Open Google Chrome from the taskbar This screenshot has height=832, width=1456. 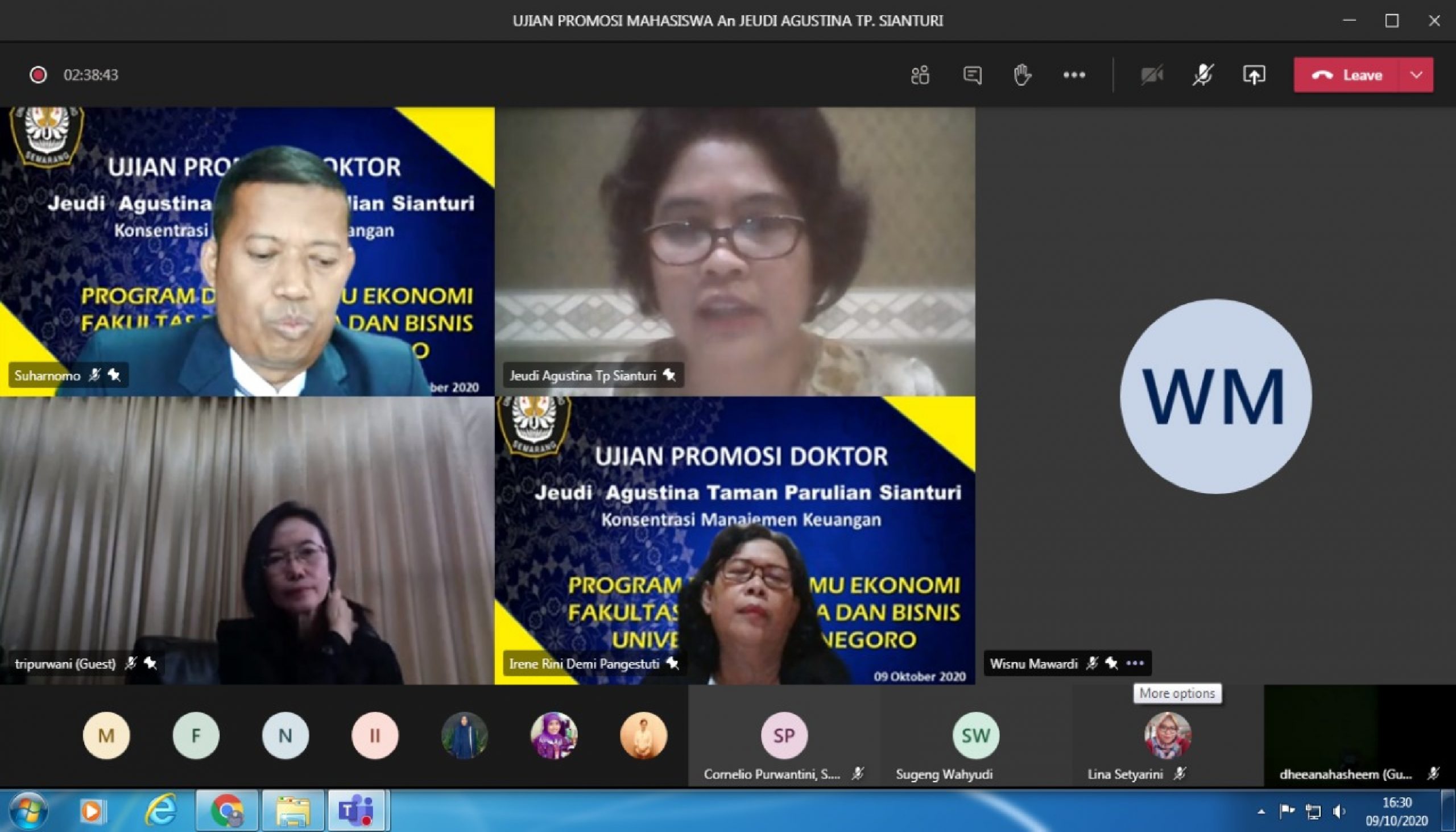pyautogui.click(x=227, y=810)
